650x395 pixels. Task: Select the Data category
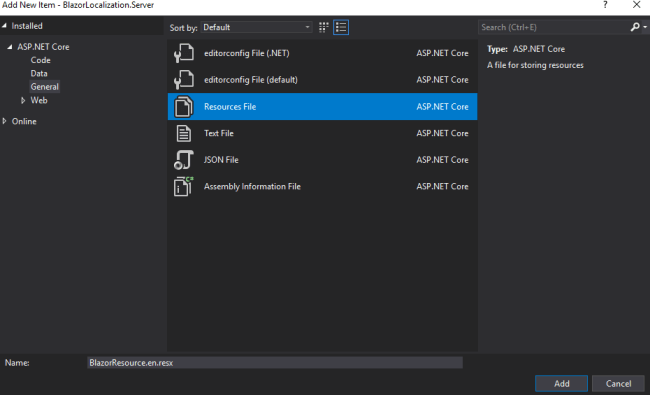point(39,73)
